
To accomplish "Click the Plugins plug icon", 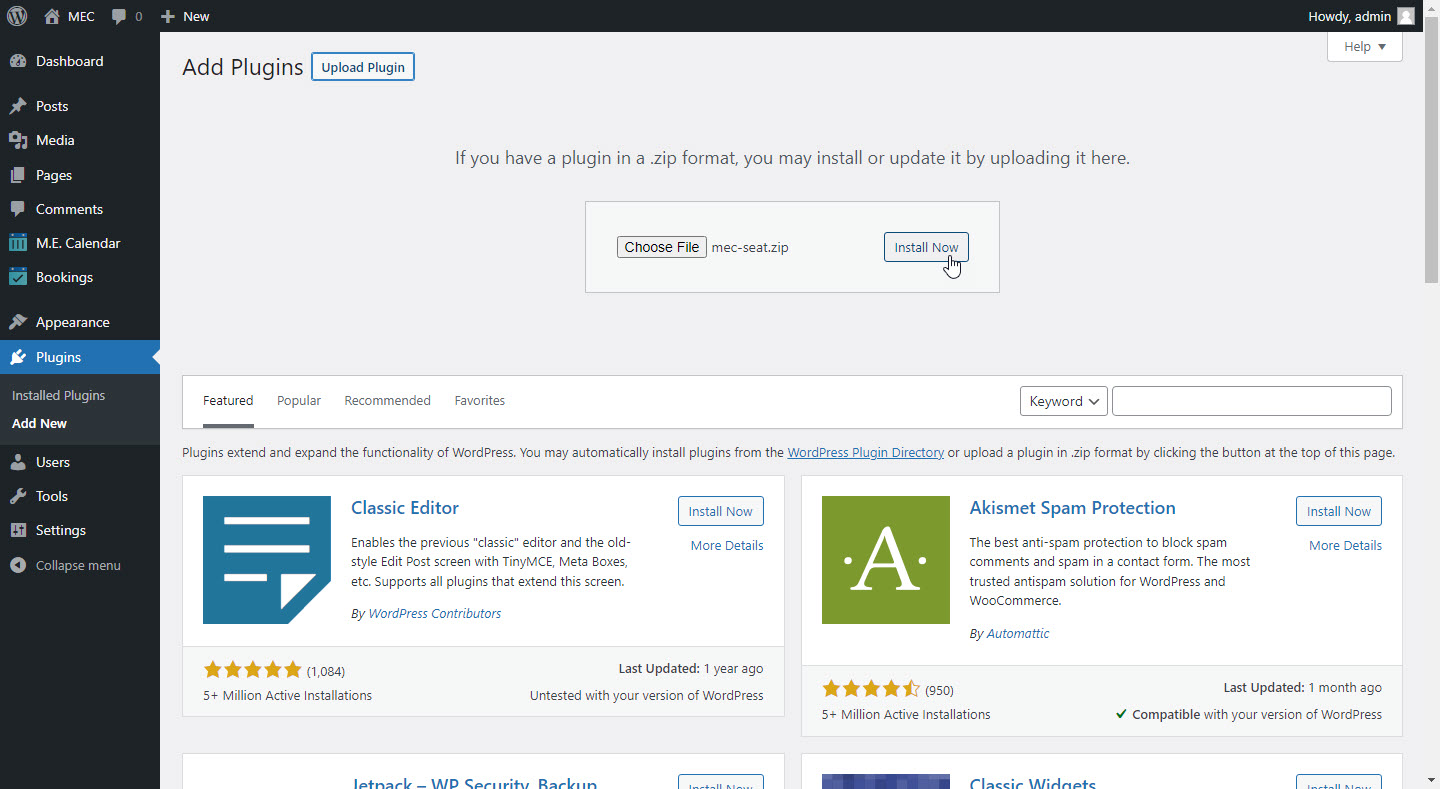I will point(18,357).
